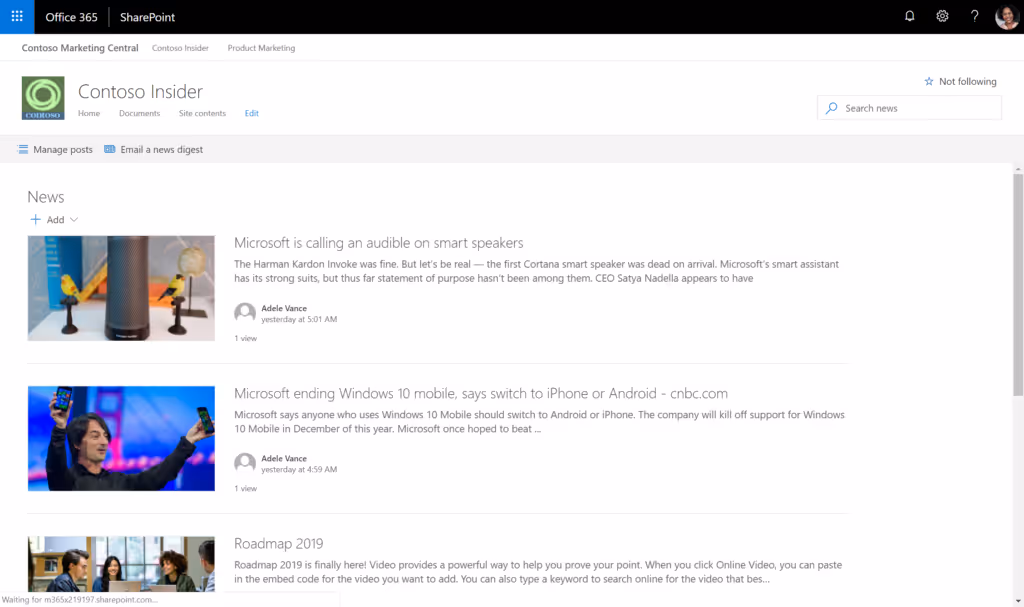Click the Search news input field

[909, 108]
